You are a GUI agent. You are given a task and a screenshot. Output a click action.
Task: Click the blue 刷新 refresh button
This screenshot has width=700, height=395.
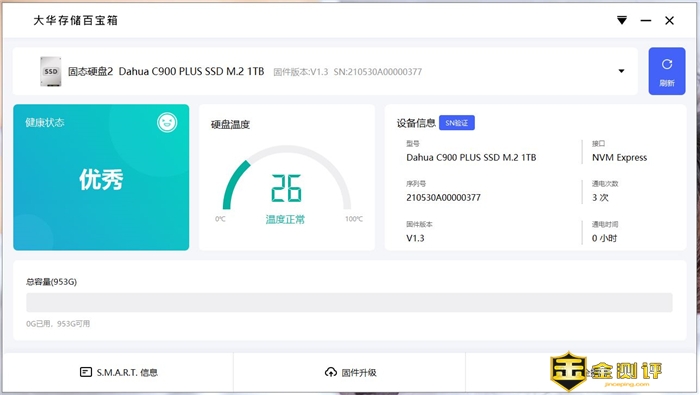(667, 71)
